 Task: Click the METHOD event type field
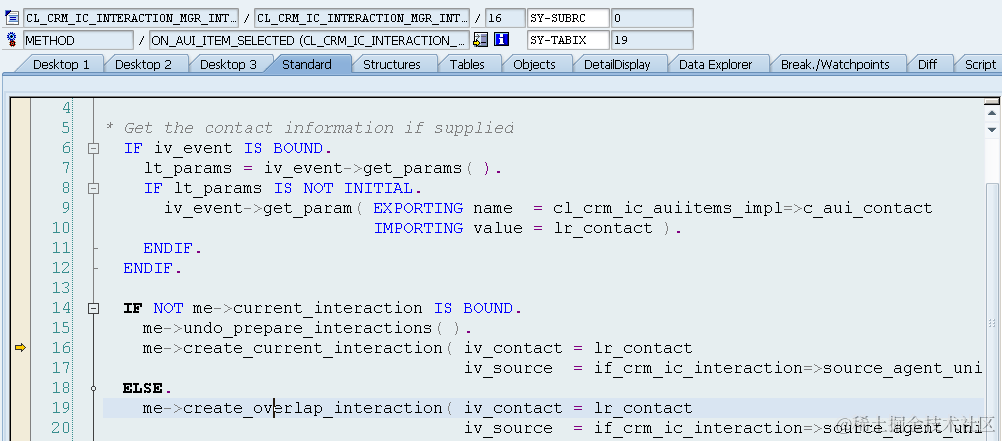[79, 40]
